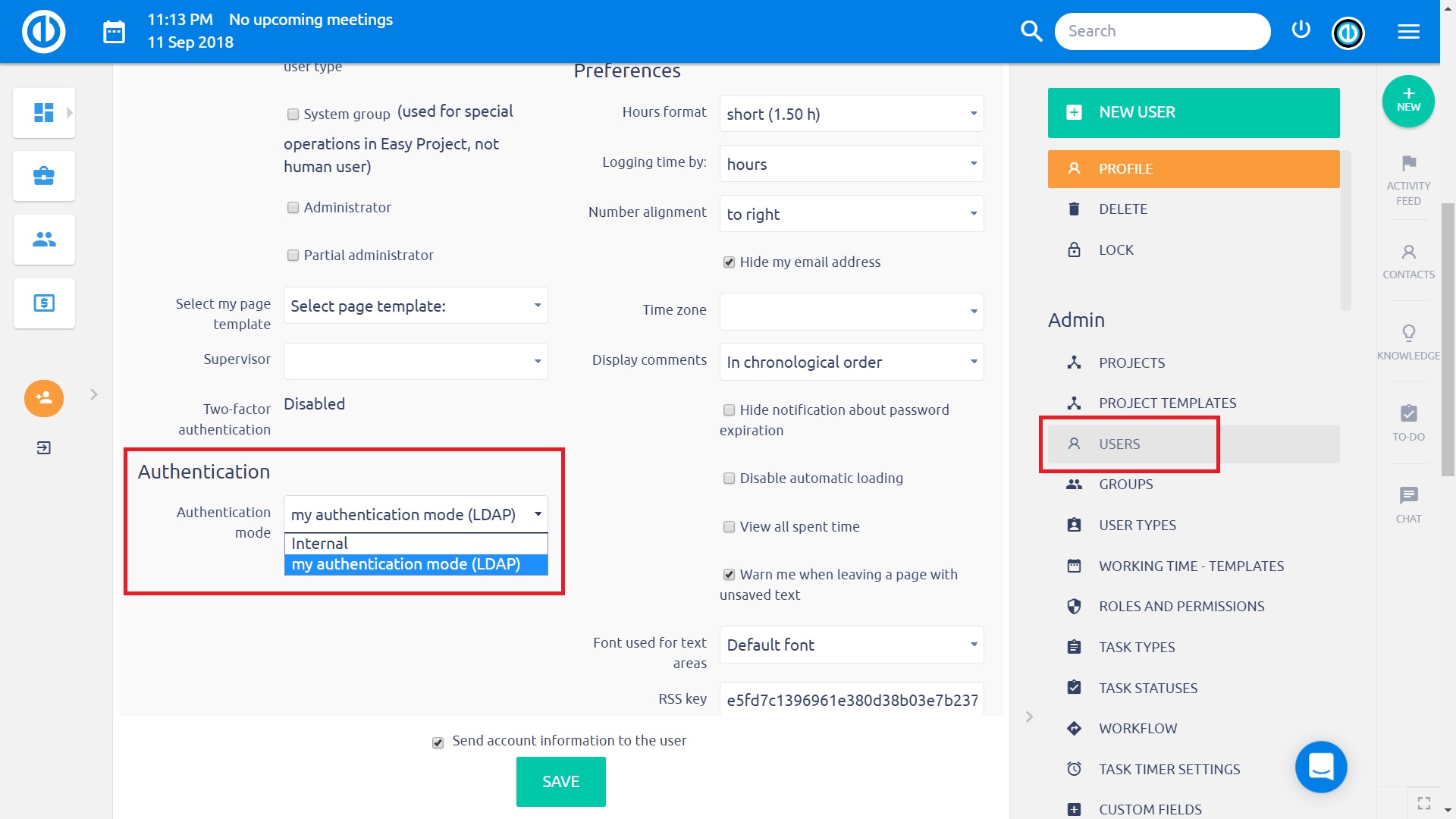
Task: Click the Search input field
Action: pyautogui.click(x=1162, y=31)
